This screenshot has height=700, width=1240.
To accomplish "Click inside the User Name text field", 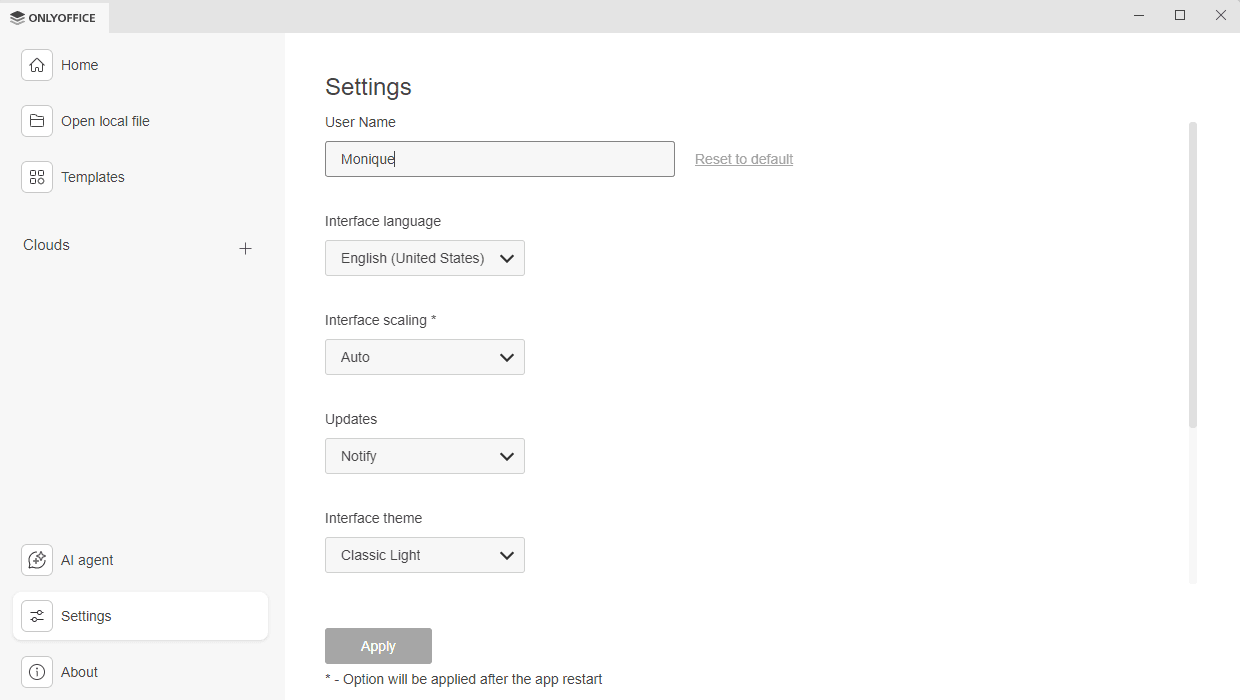I will click(x=499, y=158).
